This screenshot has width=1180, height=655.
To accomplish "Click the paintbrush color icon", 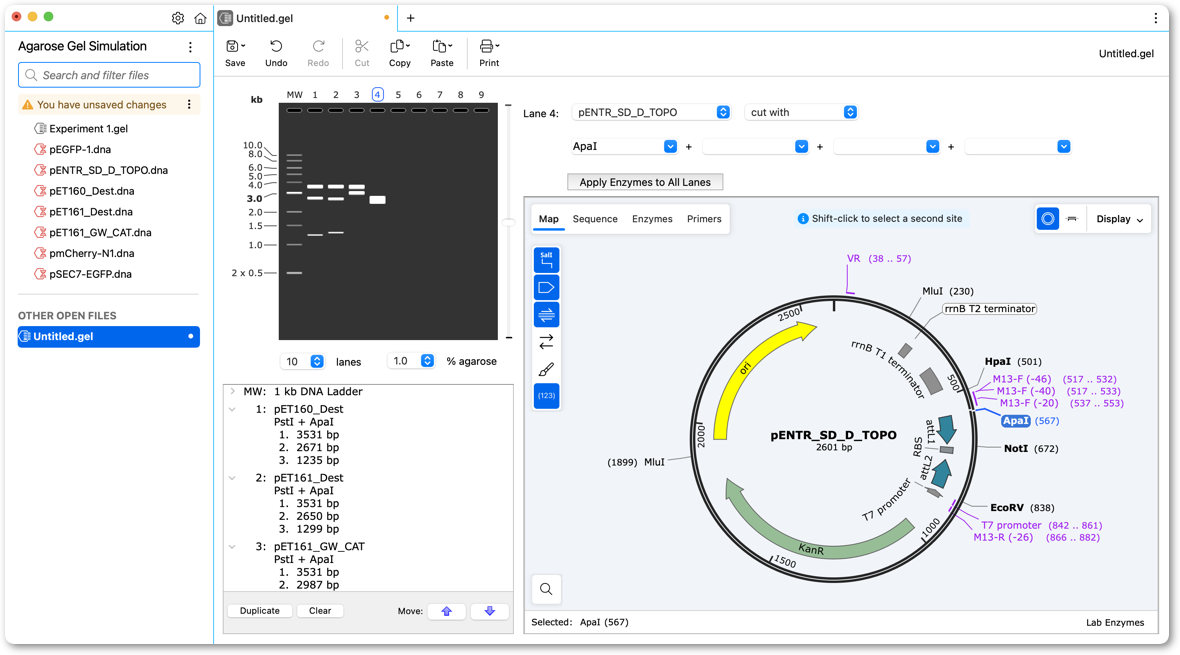I will pos(546,369).
